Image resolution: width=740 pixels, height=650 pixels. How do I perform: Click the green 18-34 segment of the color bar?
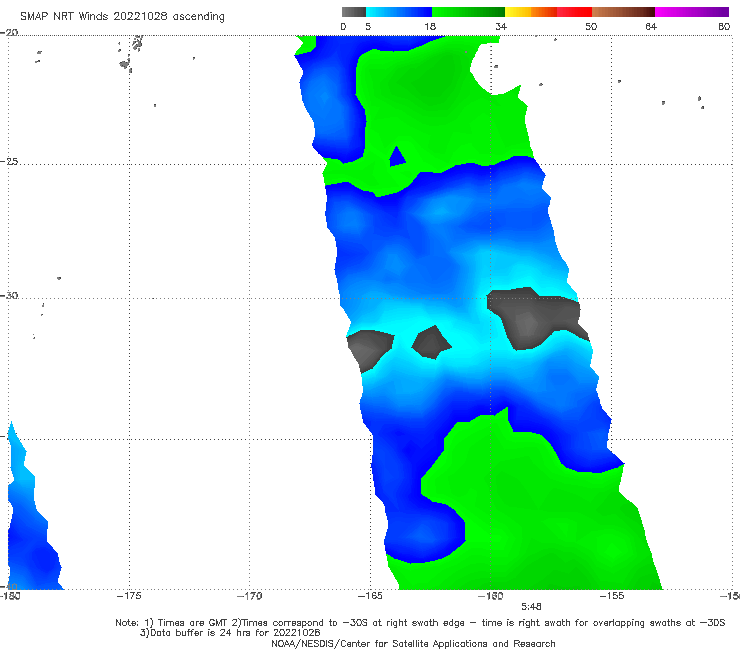tap(468, 12)
